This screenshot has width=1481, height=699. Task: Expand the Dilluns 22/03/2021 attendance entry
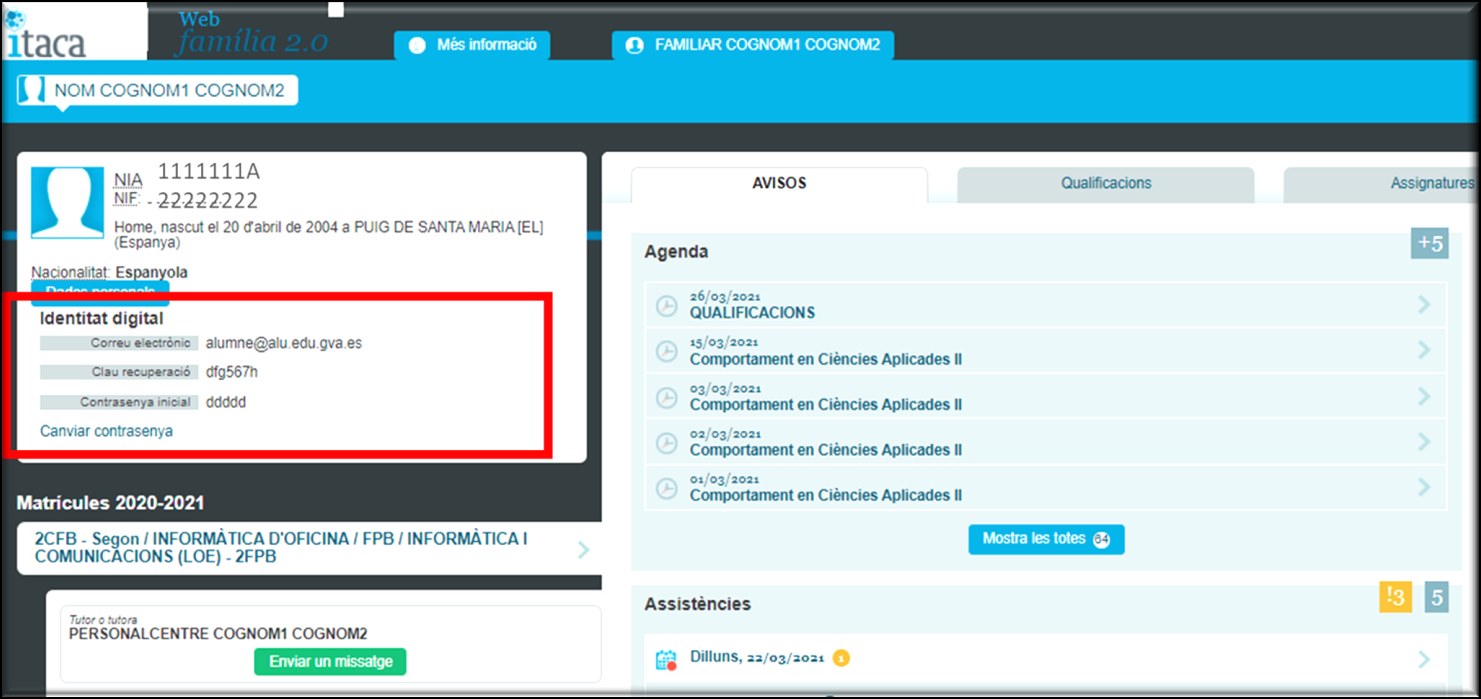pyautogui.click(x=1424, y=658)
